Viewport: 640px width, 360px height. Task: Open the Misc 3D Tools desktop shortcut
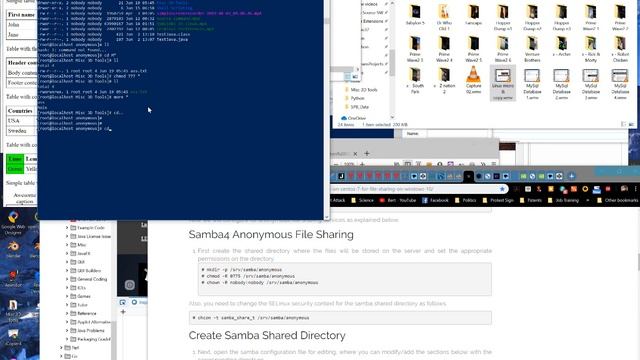click(x=13, y=311)
